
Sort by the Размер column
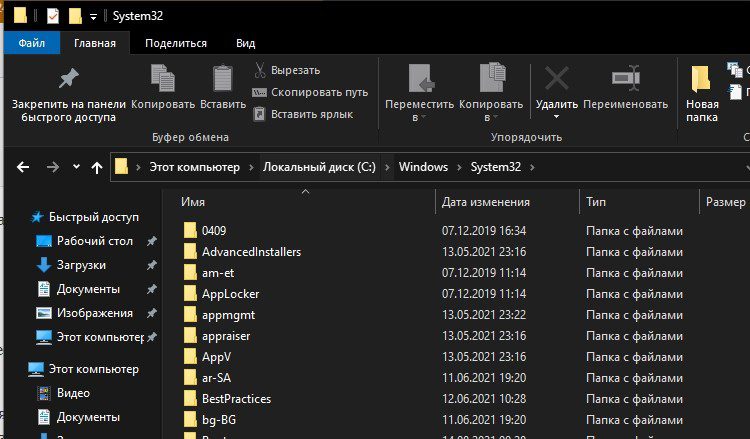coord(725,202)
